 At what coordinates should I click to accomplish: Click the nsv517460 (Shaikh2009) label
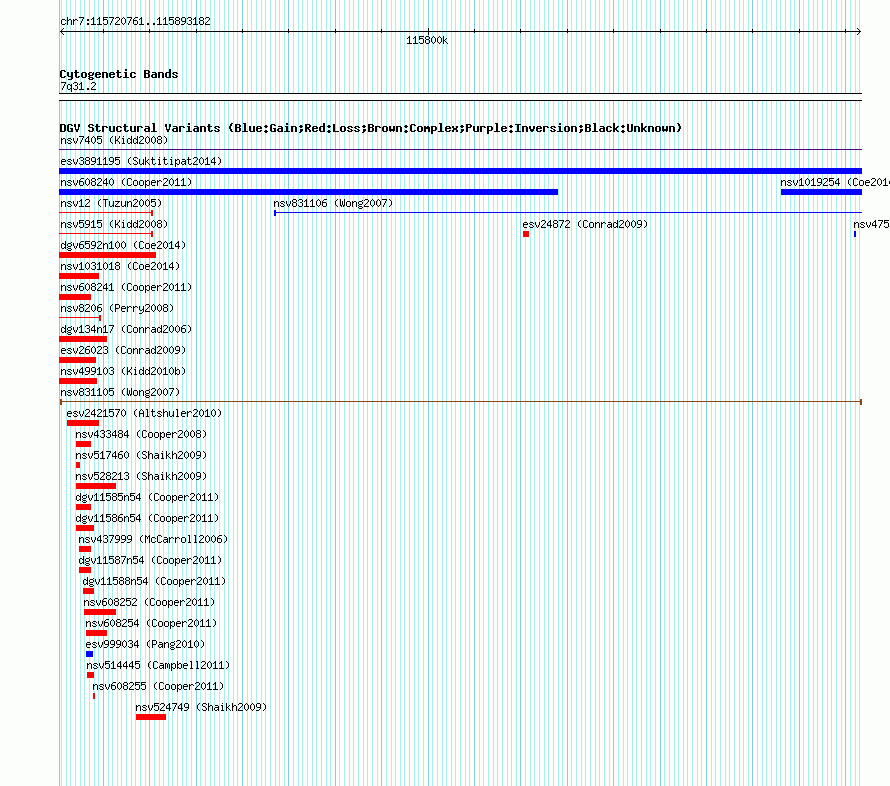[x=141, y=455]
